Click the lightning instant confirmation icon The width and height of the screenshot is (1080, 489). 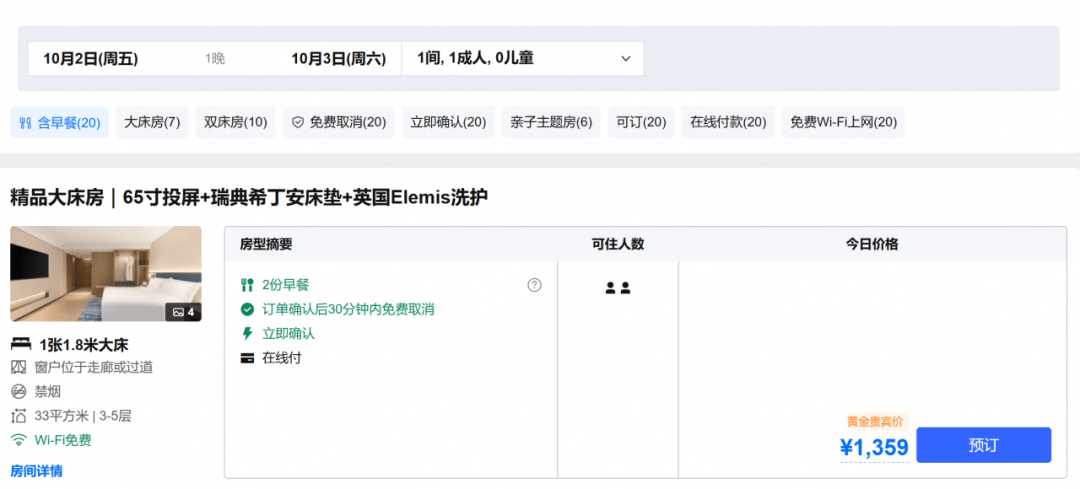click(247, 334)
